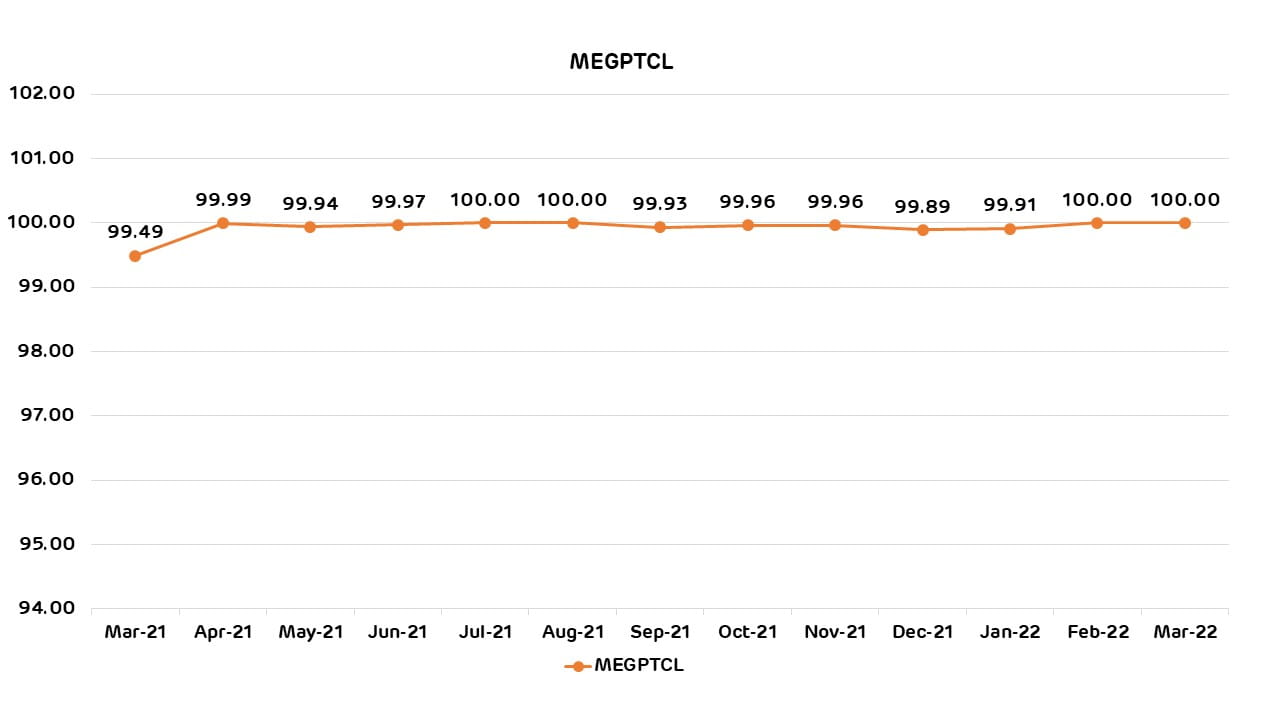Select the 99.89 data label
The height and width of the screenshot is (720, 1280).
(922, 206)
